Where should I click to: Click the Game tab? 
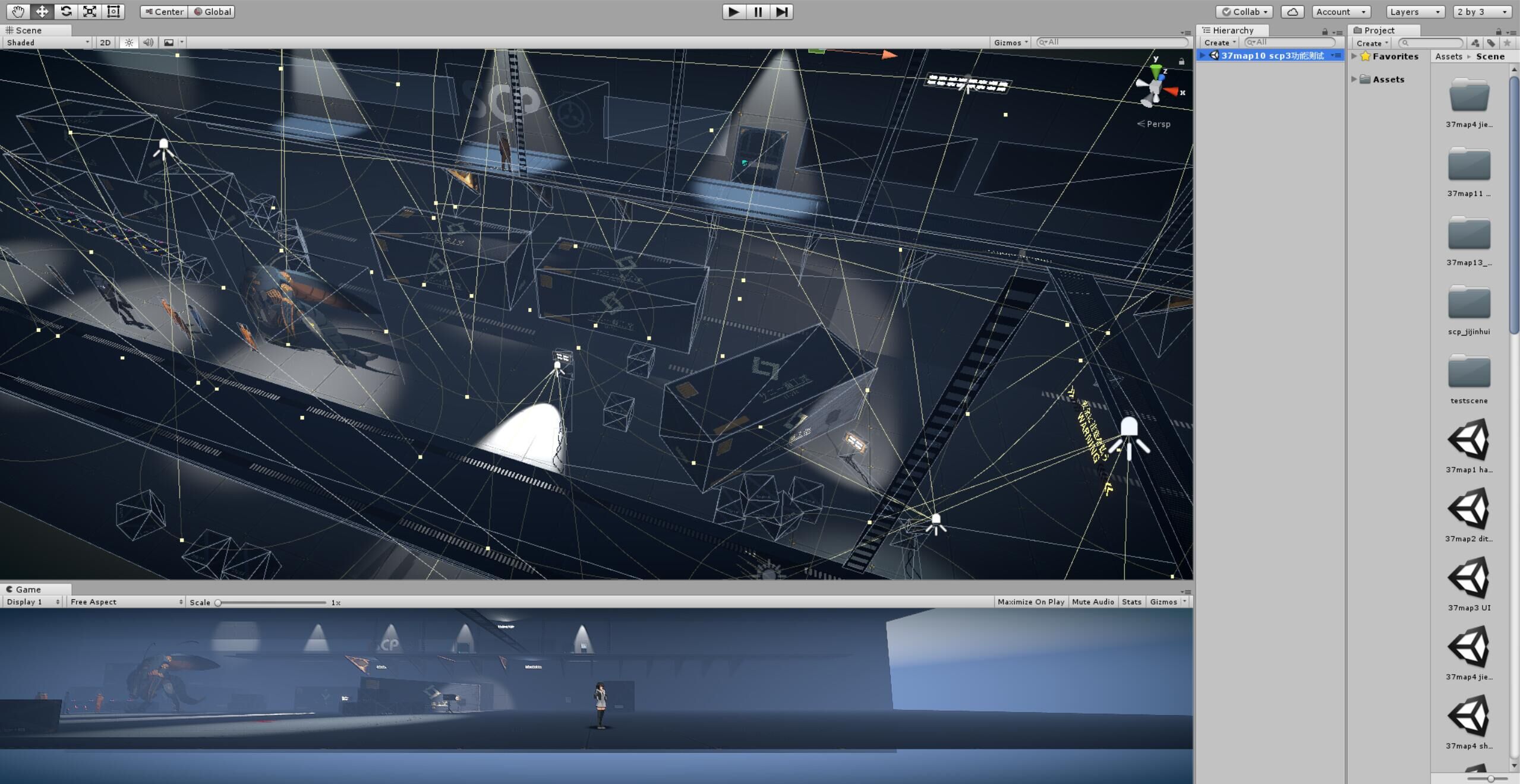[28, 589]
